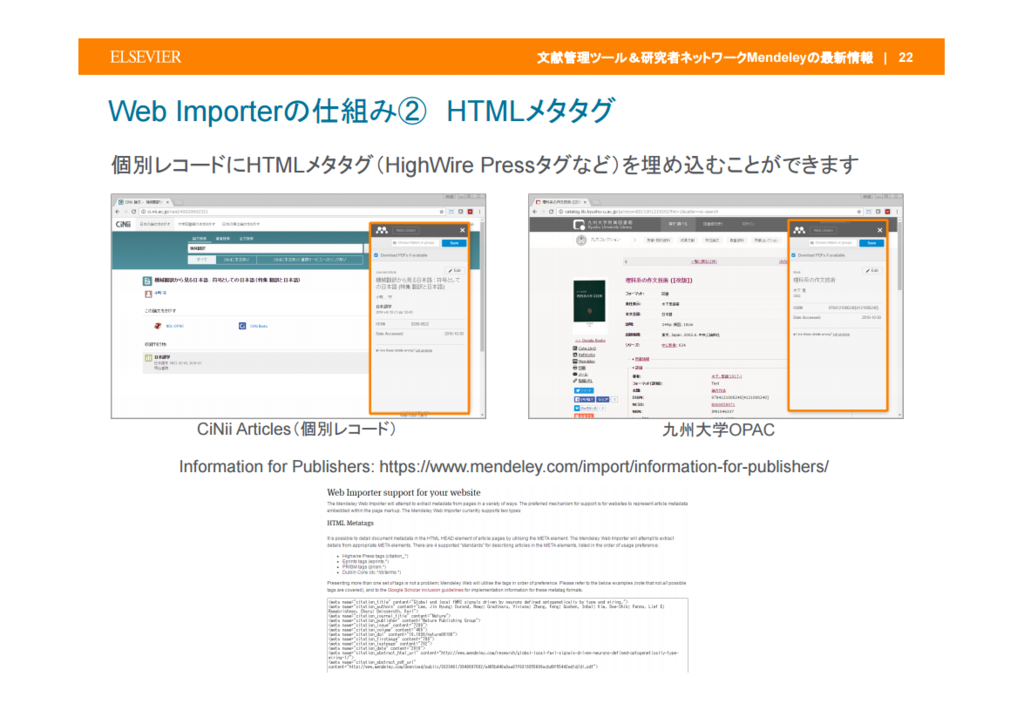Click Web Library in the Kyushu OPAC importer popup header
Image resolution: width=1024 pixels, height=724 pixels.
824,230
